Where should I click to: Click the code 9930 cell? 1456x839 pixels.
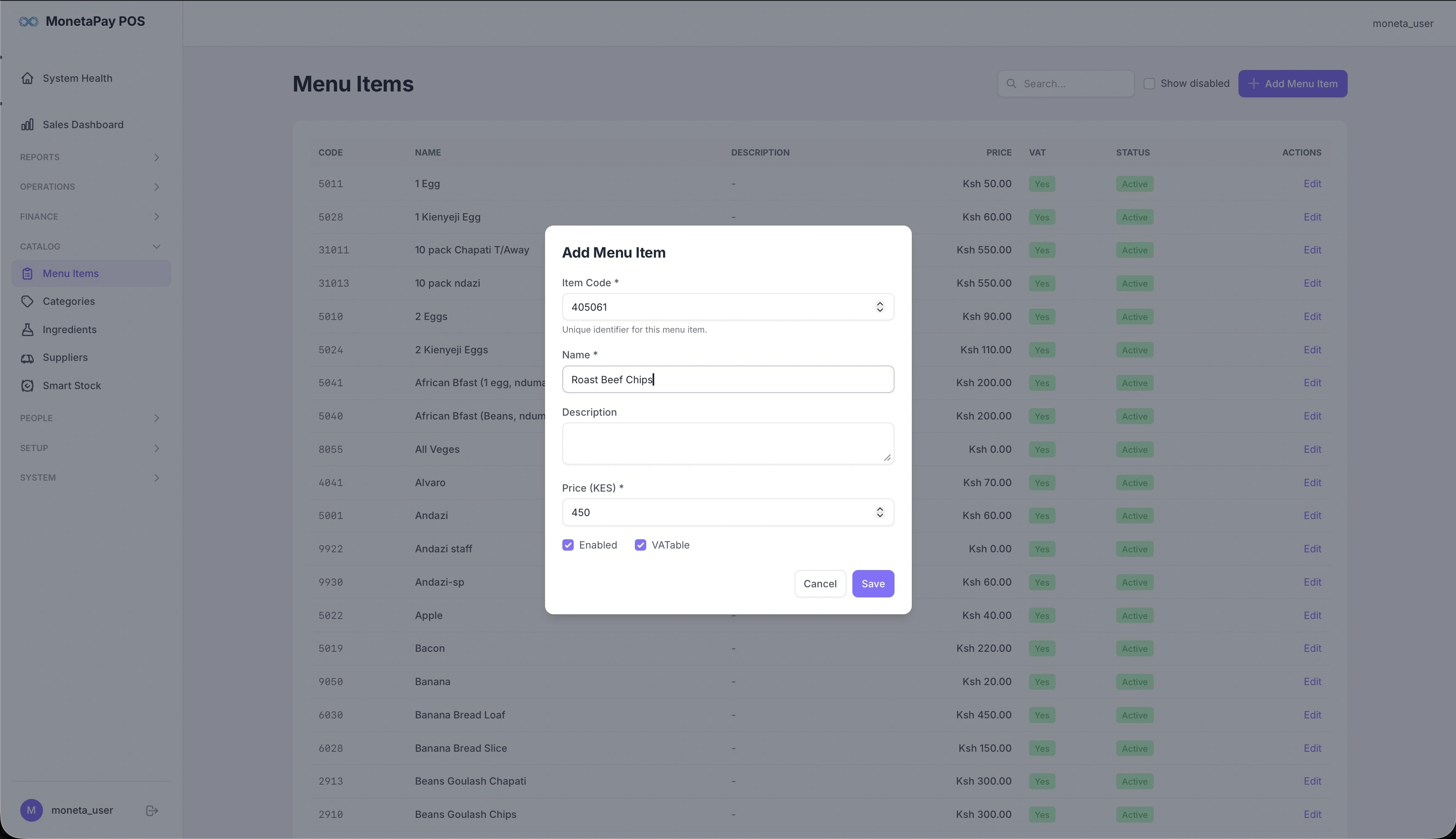[330, 583]
